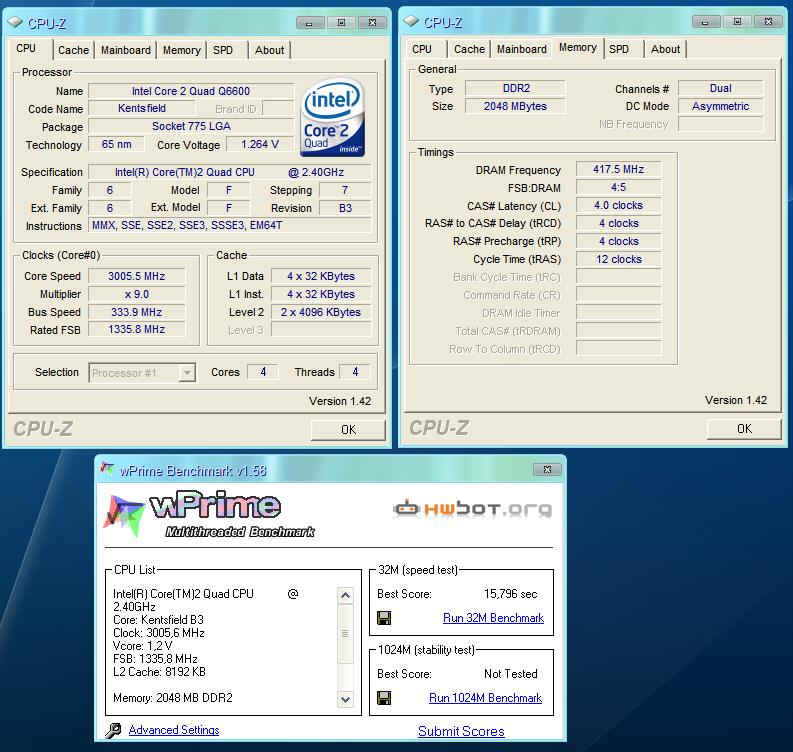Viewport: 793px width, 752px height.
Task: Run the 32M Benchmark
Action: click(493, 618)
